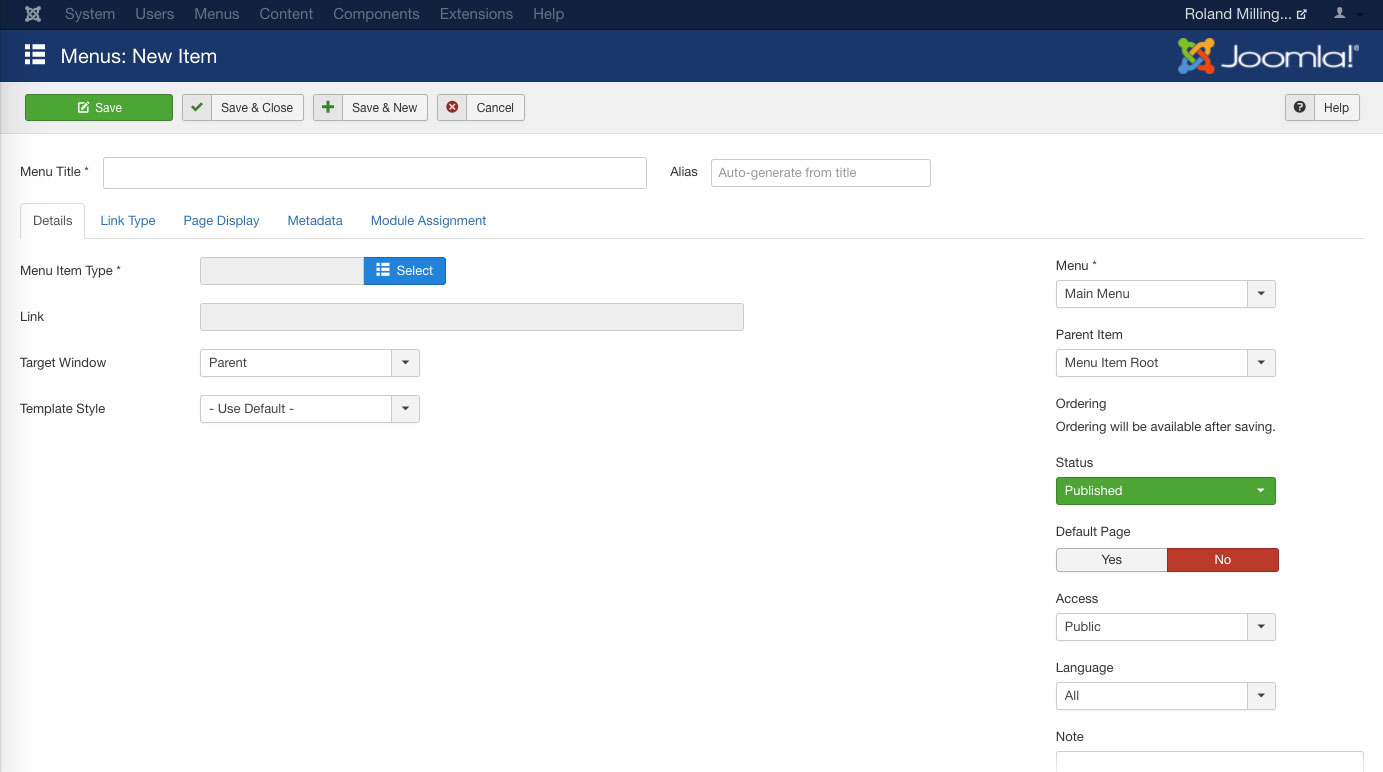Open the Help menu in top bar
Screen dimensions: 1383x772
click(548, 14)
